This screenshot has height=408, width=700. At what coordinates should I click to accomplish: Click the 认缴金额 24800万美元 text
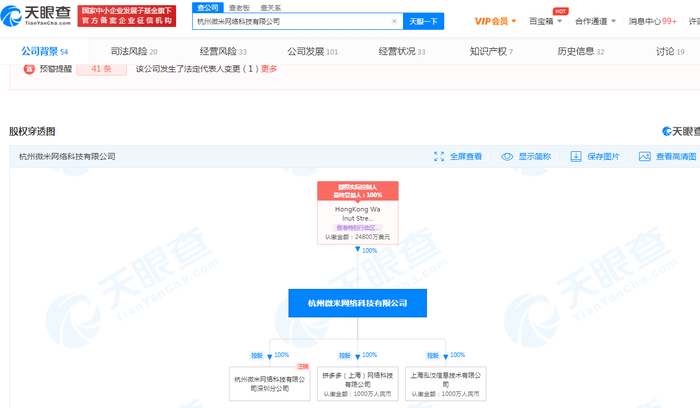pos(358,237)
